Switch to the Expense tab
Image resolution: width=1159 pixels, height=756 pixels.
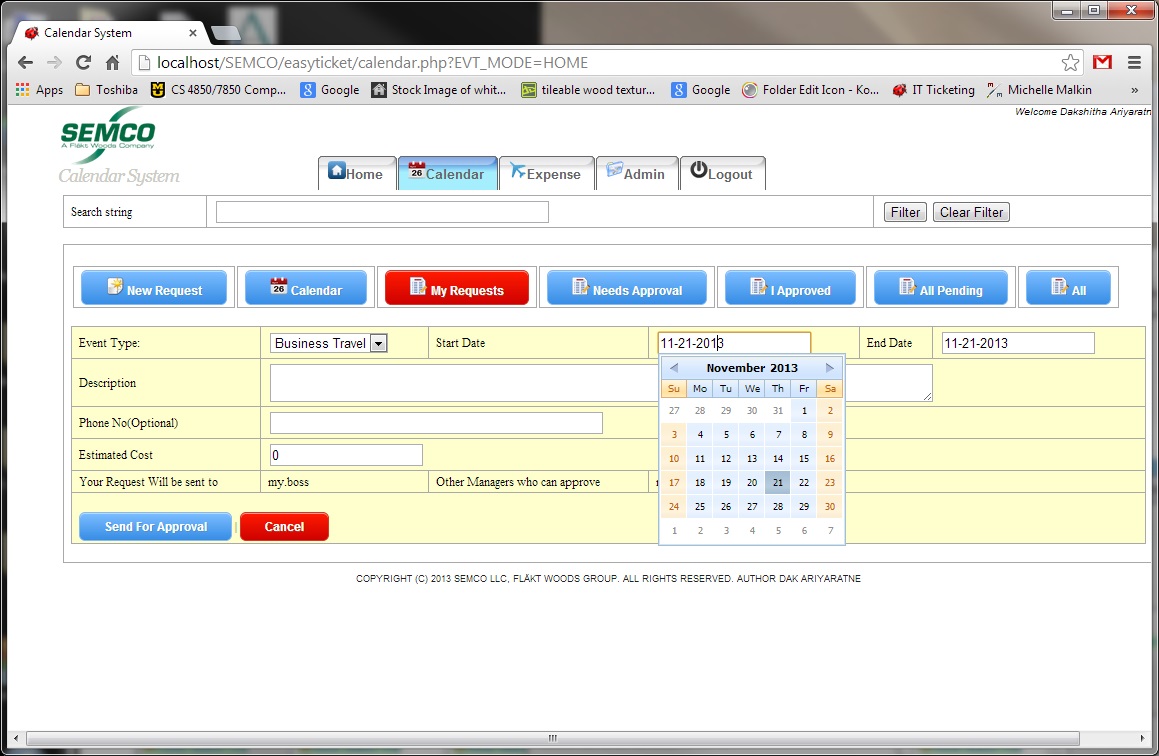(545, 174)
